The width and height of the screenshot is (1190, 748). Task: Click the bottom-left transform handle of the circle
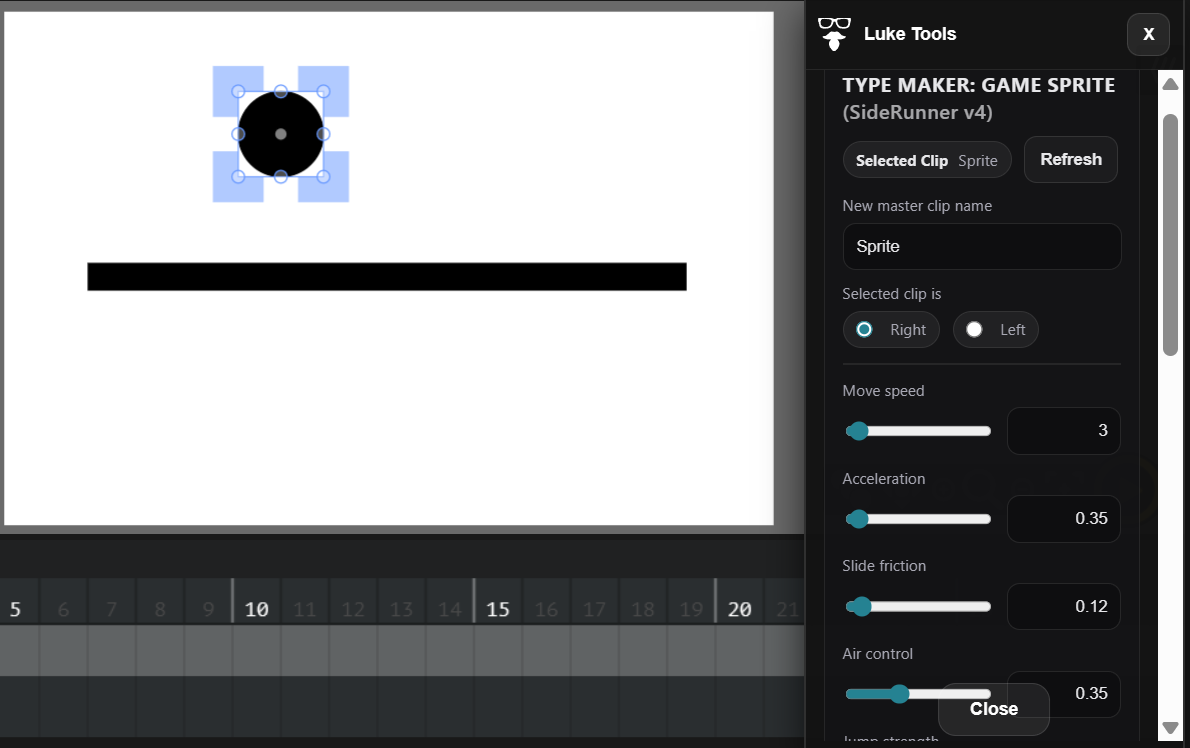point(238,177)
